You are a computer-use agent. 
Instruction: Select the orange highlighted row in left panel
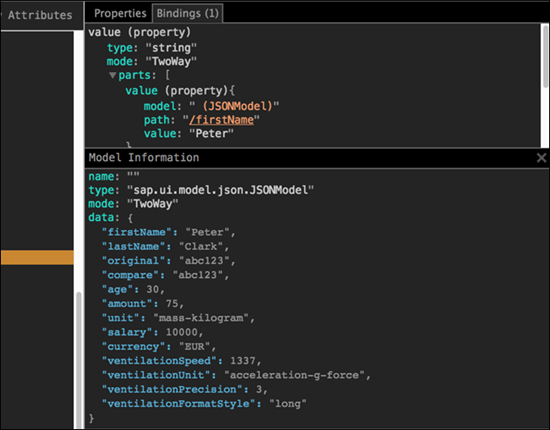(x=37, y=257)
